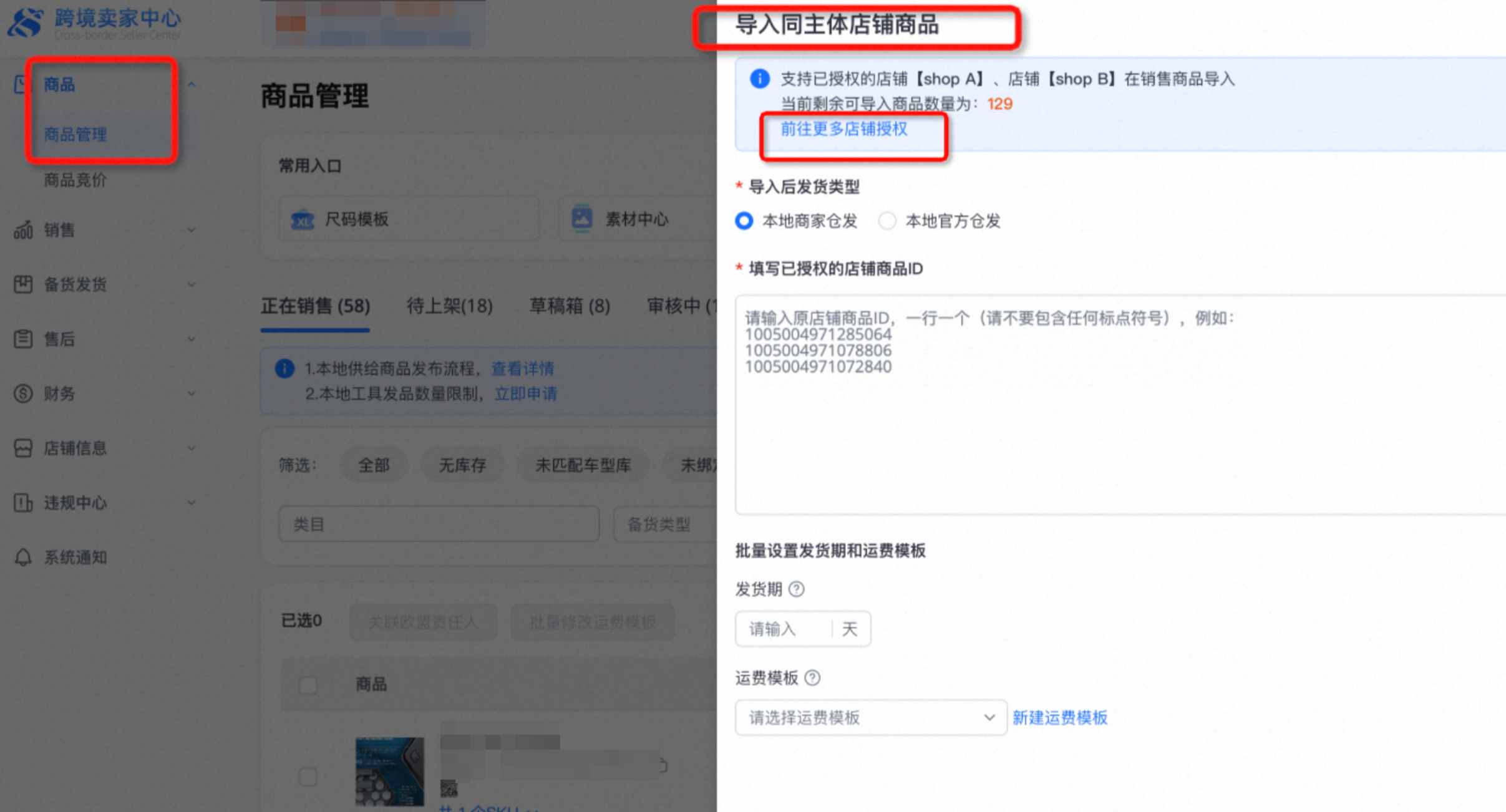Viewport: 1506px width, 812px height.
Task: Click the 销售 sidebar chart icon
Action: pyautogui.click(x=23, y=230)
